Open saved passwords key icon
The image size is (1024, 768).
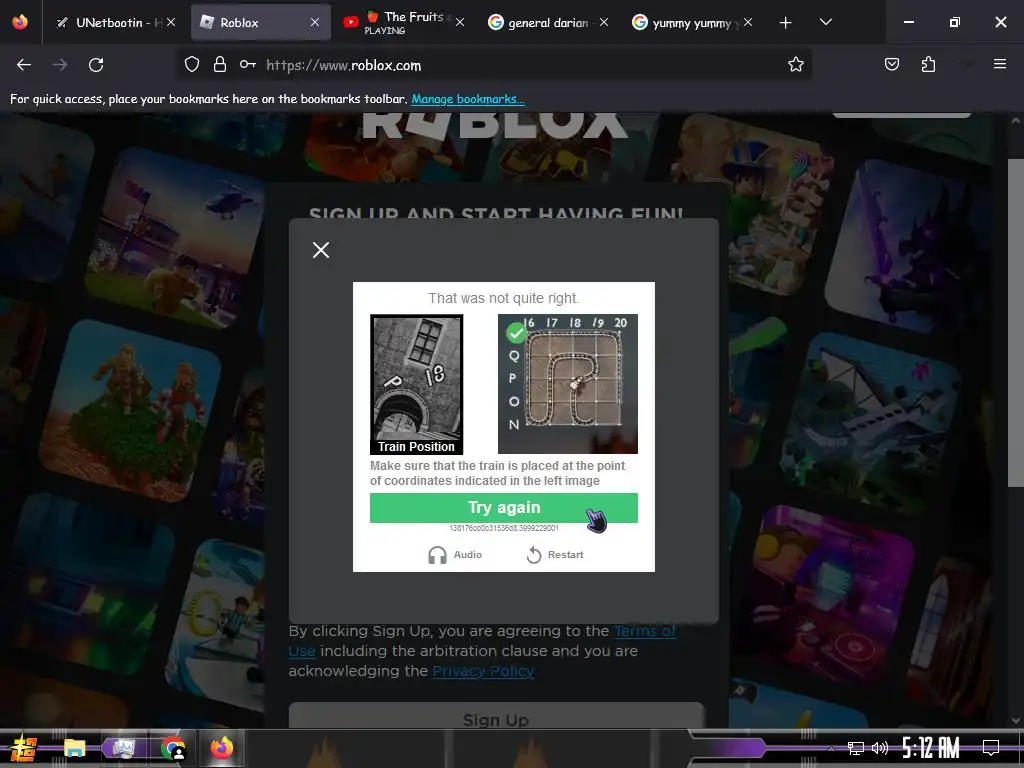[248, 64]
